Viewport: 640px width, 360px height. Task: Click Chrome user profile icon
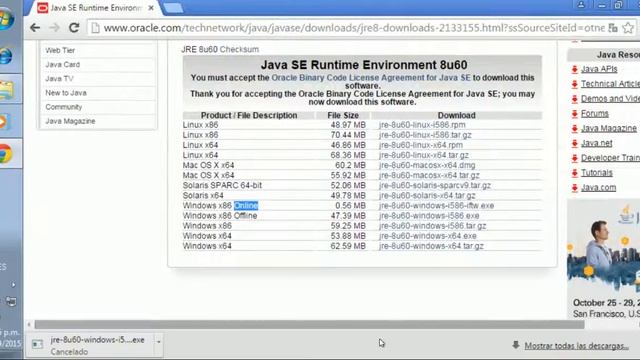click(581, 5)
